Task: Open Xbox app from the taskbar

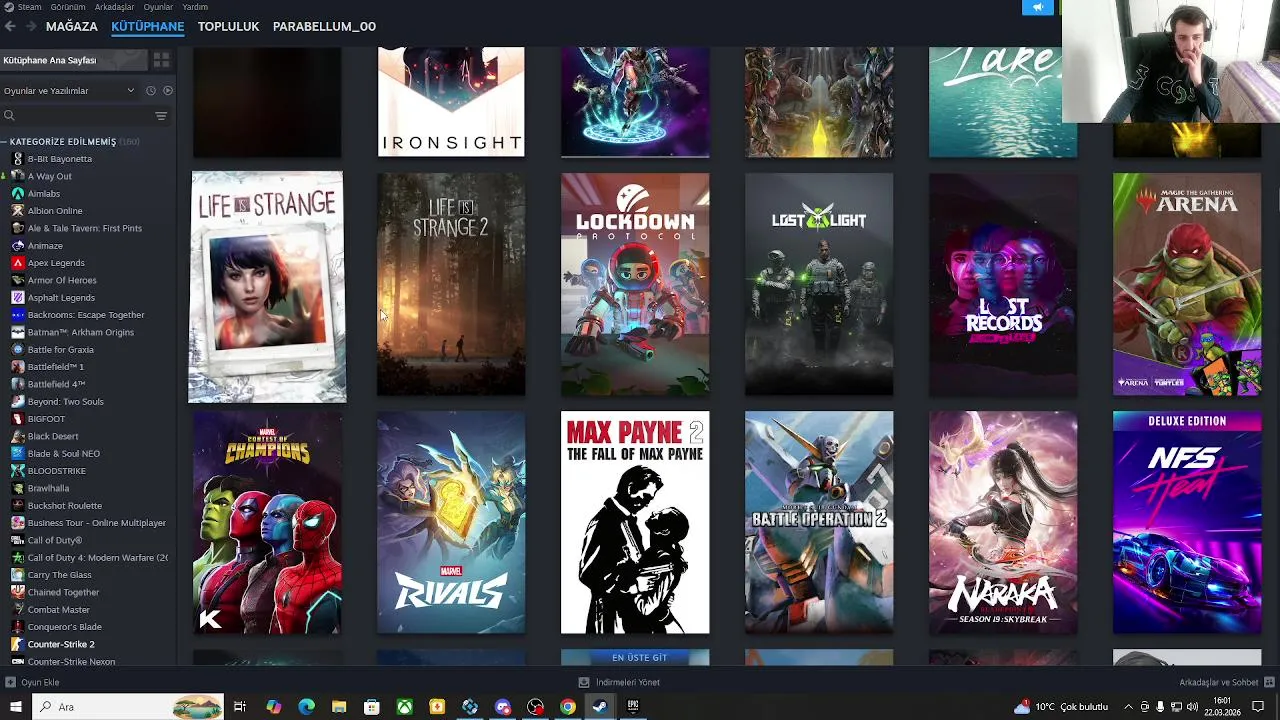Action: (405, 707)
